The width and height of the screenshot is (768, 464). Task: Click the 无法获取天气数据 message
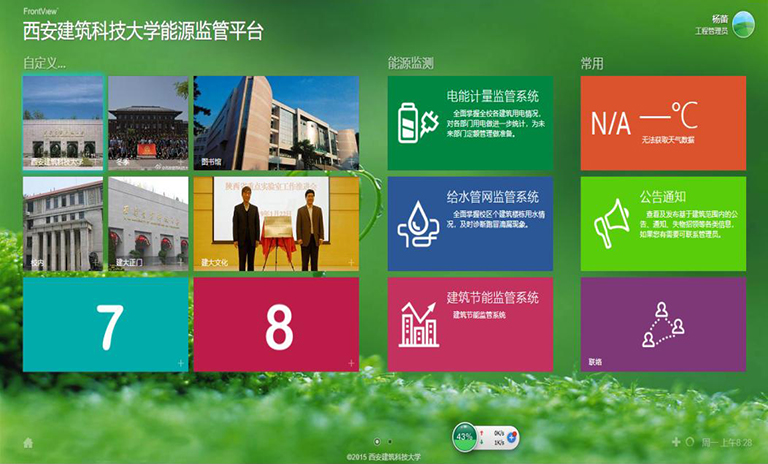pos(668,140)
